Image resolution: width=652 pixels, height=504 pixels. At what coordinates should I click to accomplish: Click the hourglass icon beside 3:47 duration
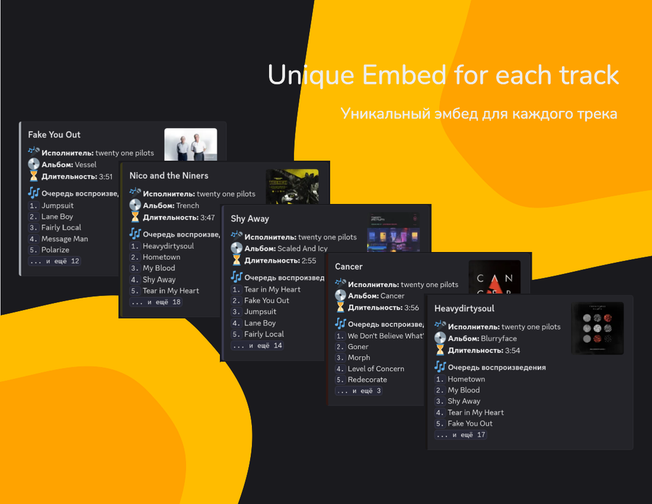(x=135, y=217)
